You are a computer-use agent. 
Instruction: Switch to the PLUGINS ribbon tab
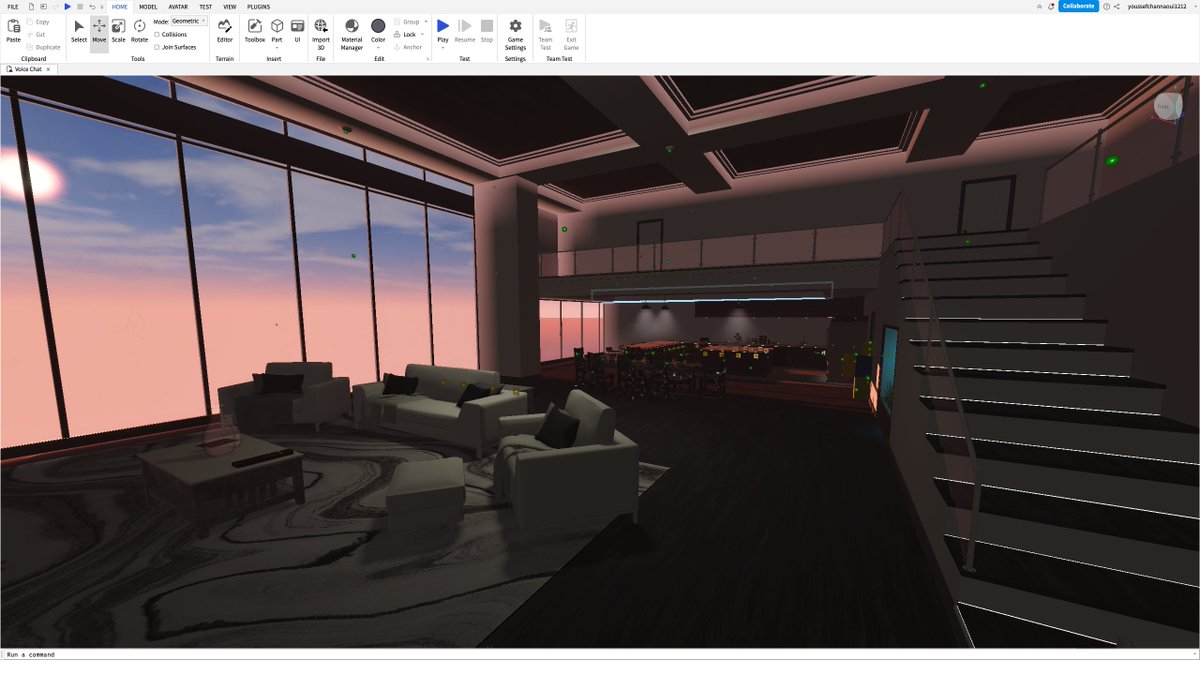click(x=259, y=7)
